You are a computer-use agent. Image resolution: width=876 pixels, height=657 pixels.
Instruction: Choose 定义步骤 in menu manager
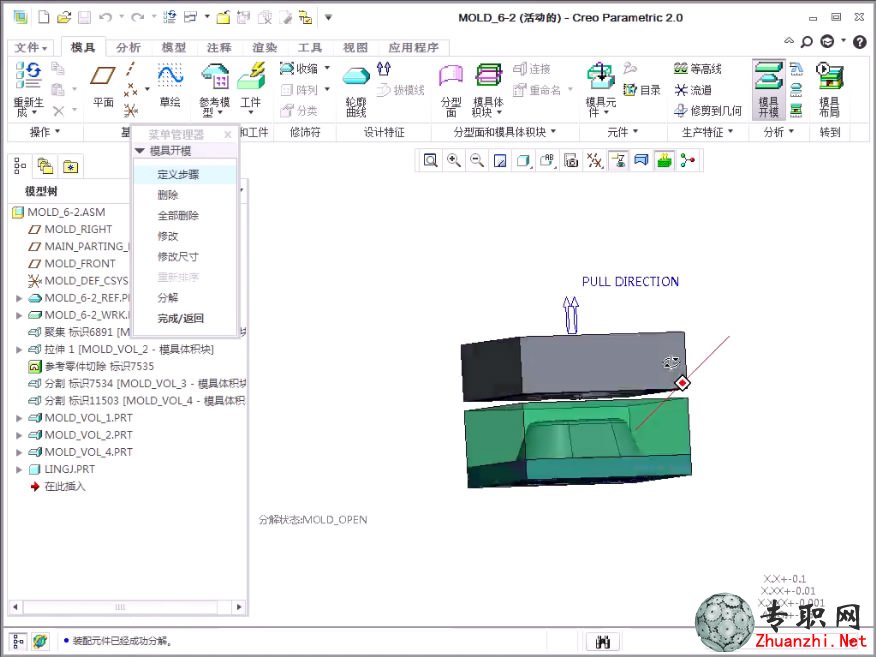[x=178, y=174]
